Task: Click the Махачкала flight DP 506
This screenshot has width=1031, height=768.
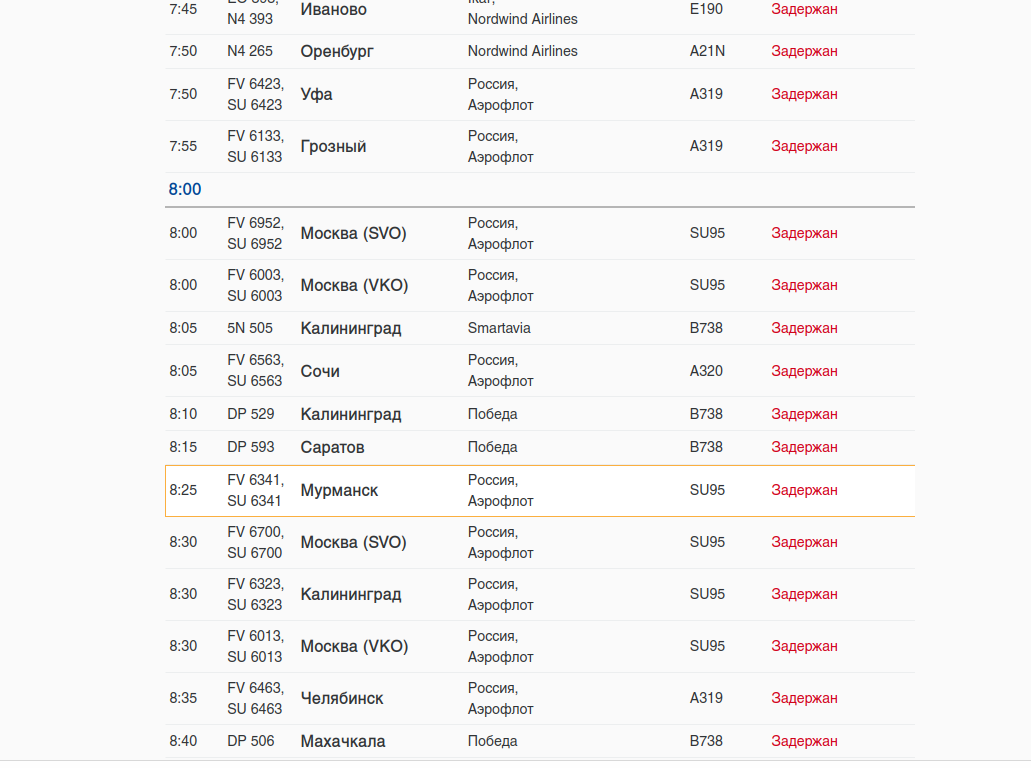Action: tap(540, 741)
